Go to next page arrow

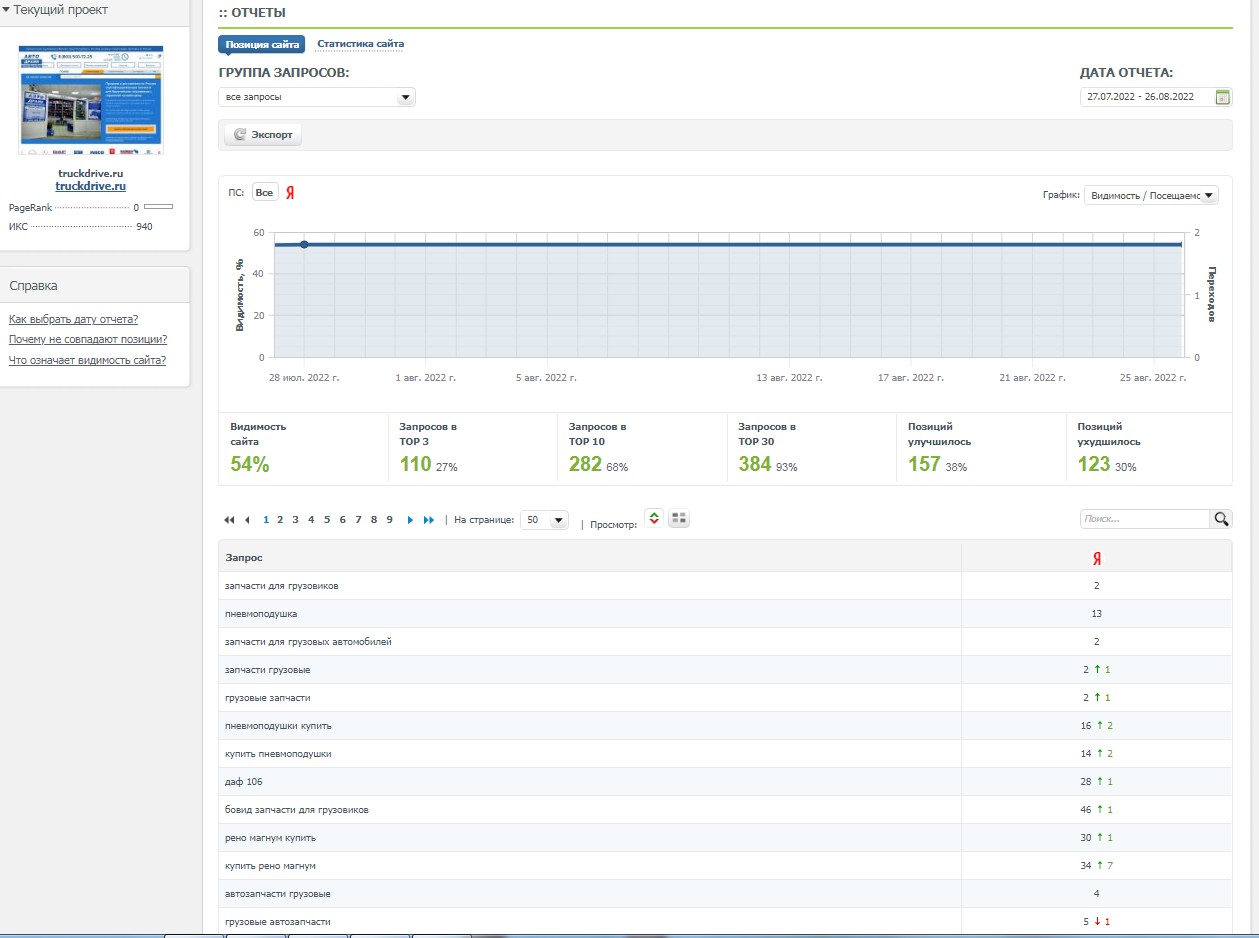pos(410,520)
